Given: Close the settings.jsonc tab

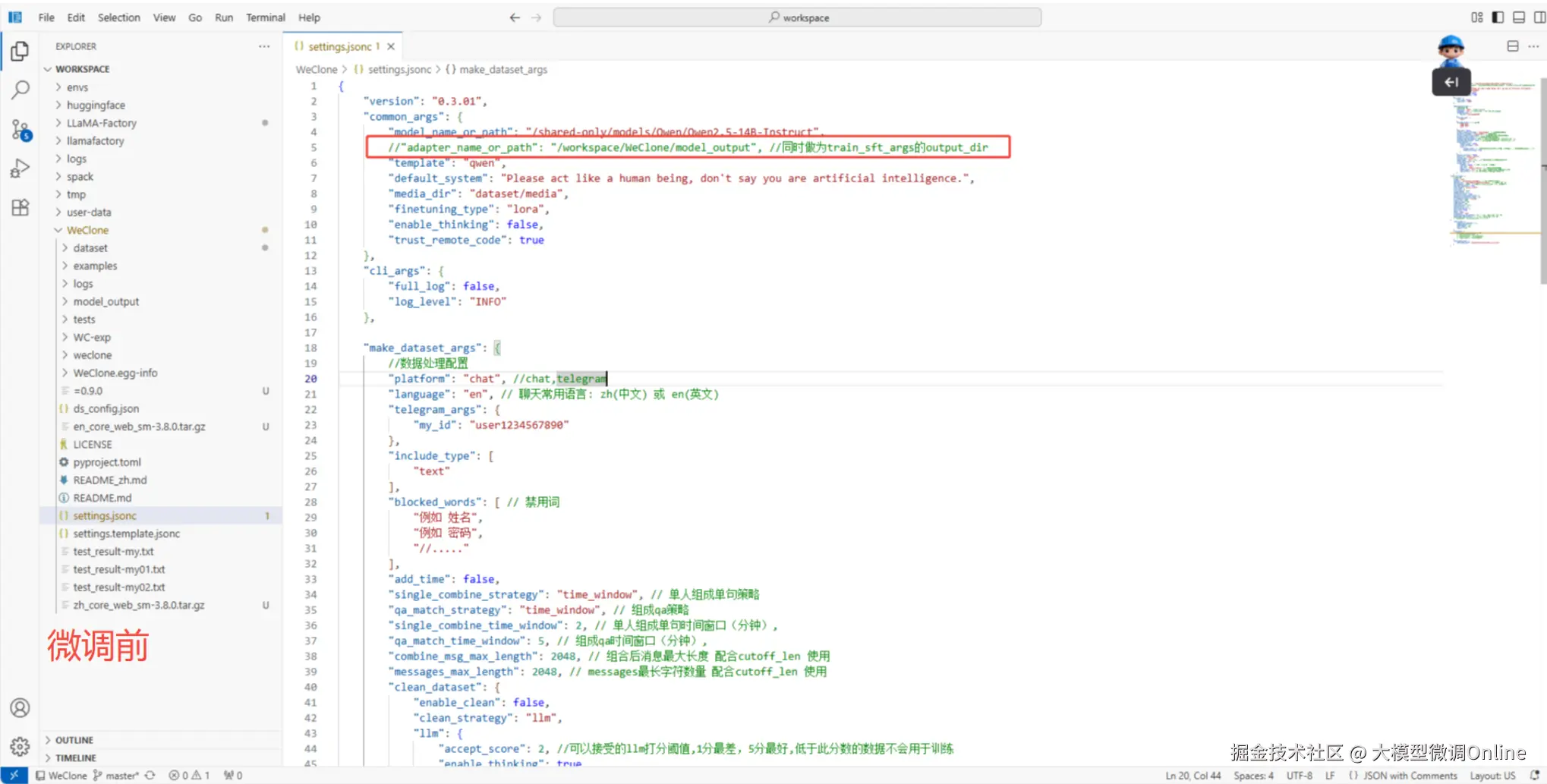Looking at the screenshot, I should pos(391,46).
